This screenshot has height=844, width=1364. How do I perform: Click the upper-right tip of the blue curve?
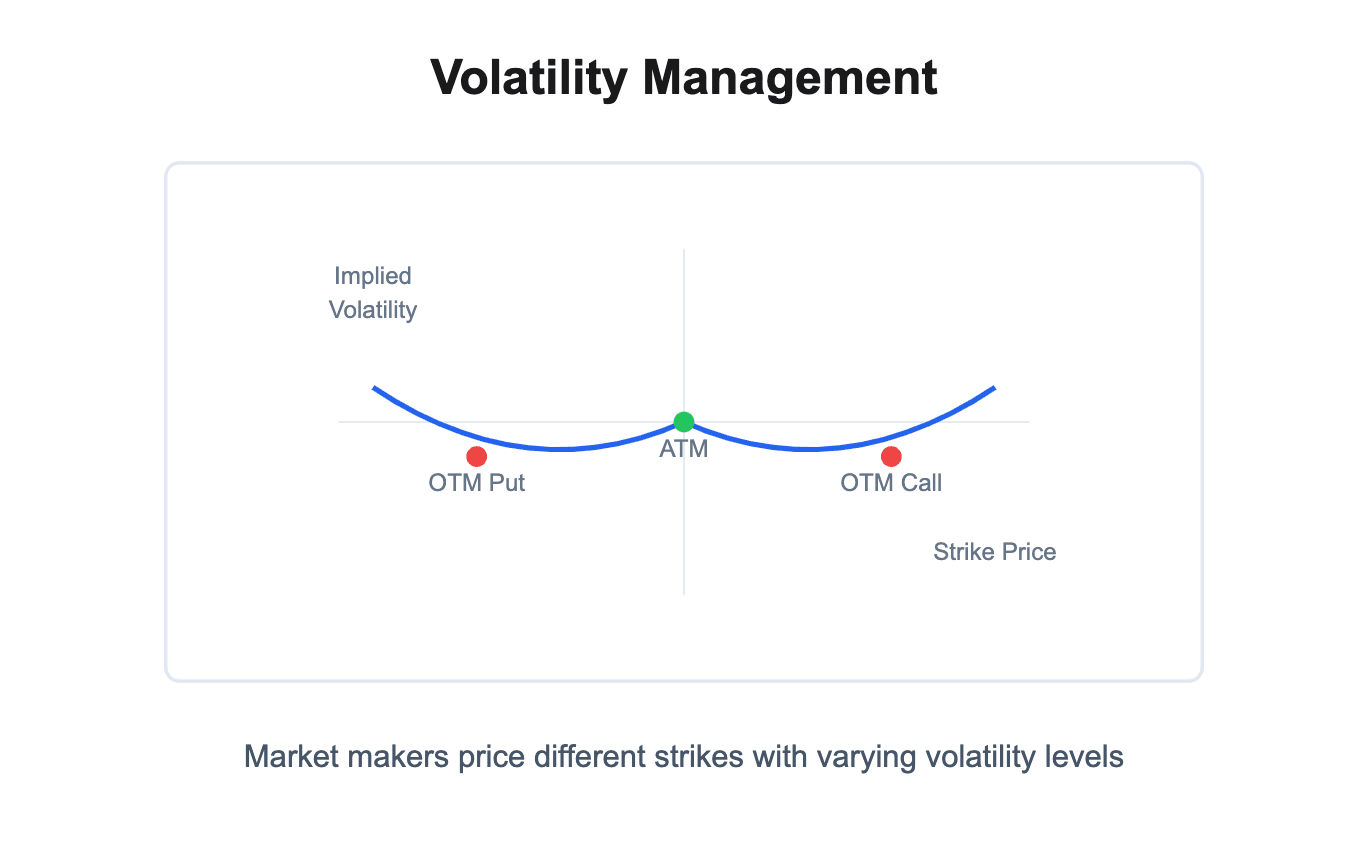point(994,387)
